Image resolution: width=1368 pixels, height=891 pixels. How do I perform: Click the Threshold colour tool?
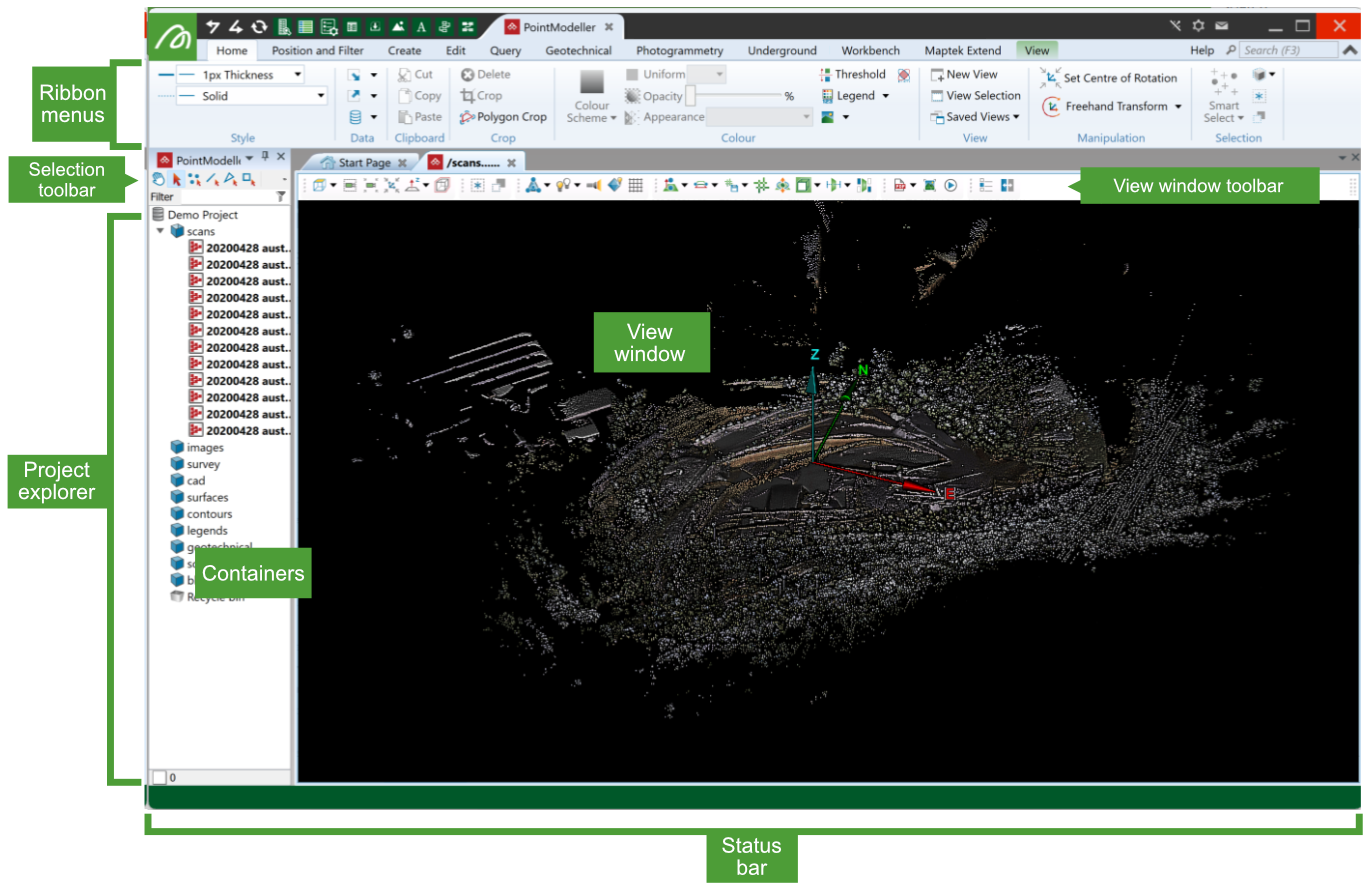click(852, 75)
